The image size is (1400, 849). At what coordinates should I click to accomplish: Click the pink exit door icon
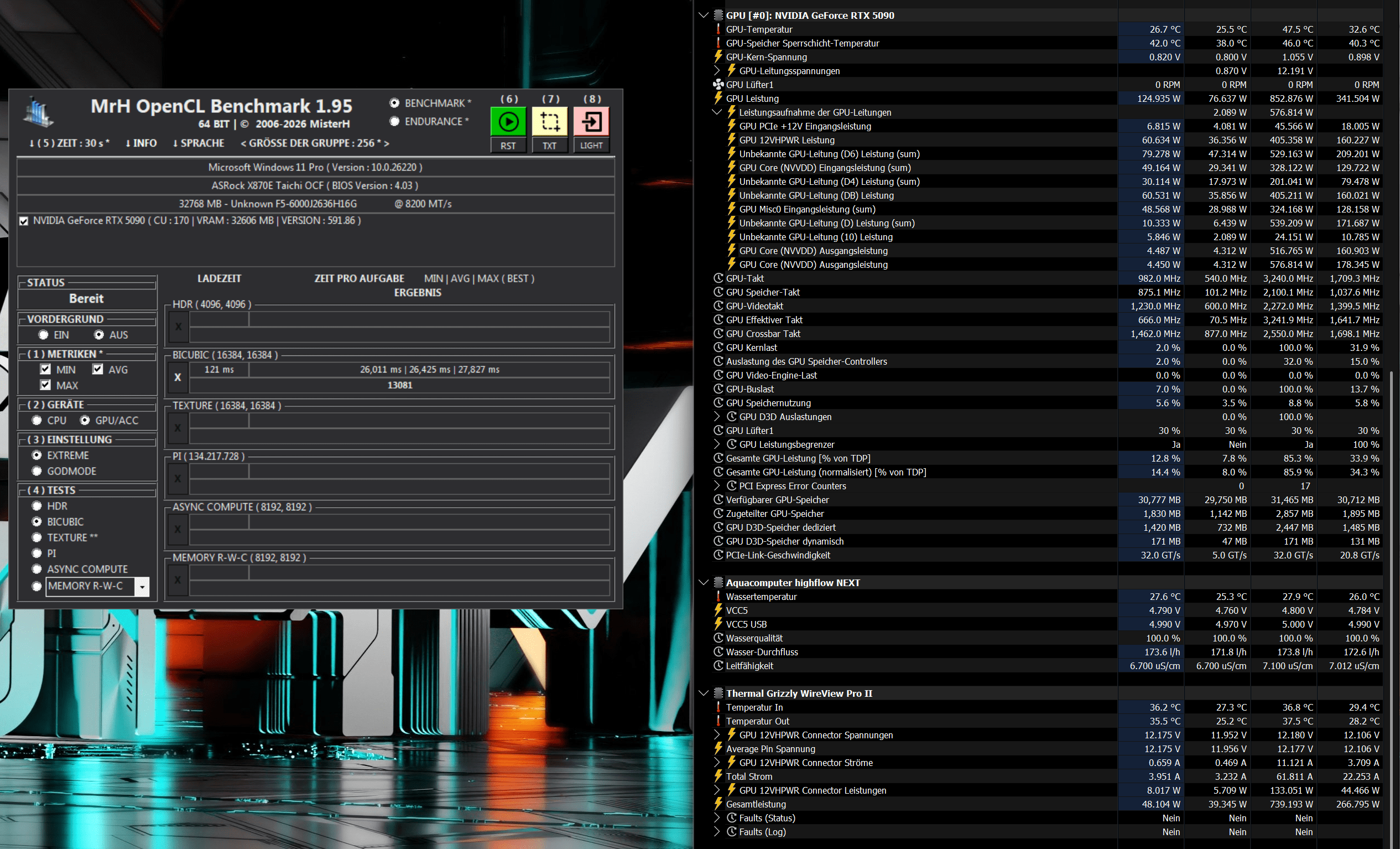[x=591, y=122]
